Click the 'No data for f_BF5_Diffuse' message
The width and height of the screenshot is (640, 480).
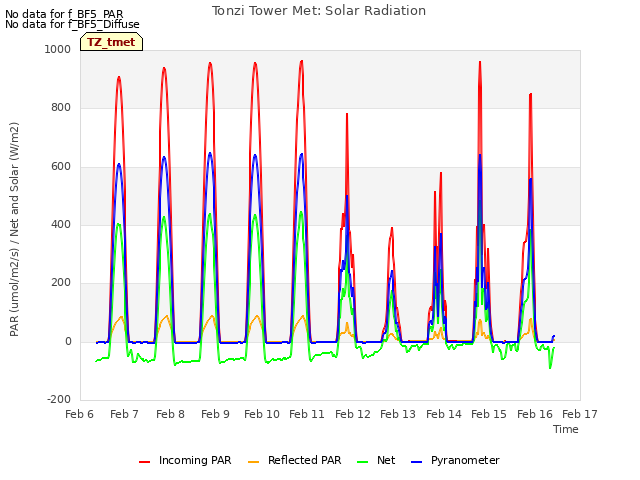click(x=72, y=24)
